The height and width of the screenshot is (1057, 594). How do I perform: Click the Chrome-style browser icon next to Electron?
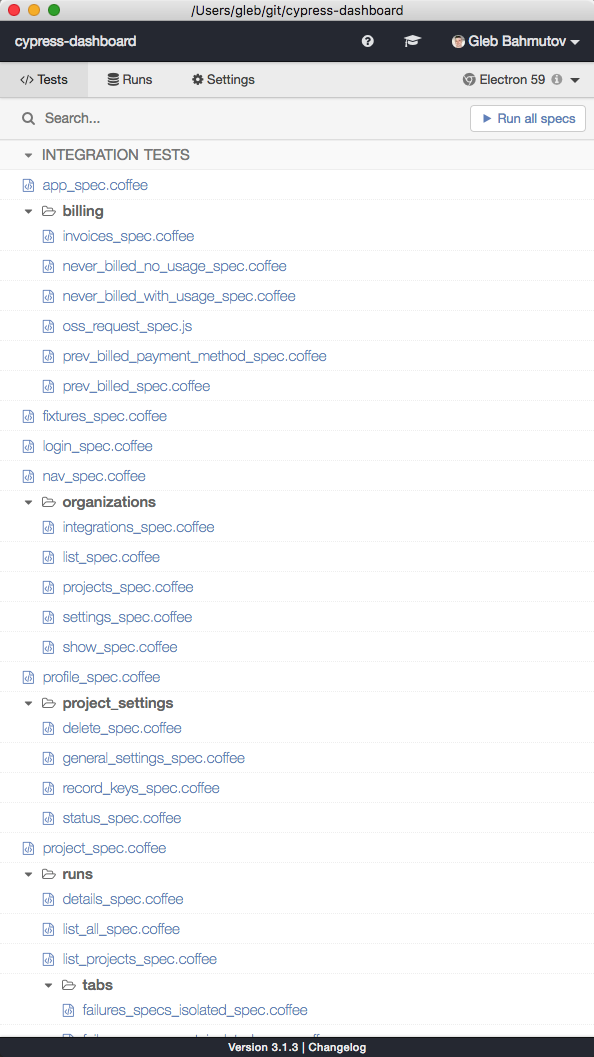click(469, 80)
